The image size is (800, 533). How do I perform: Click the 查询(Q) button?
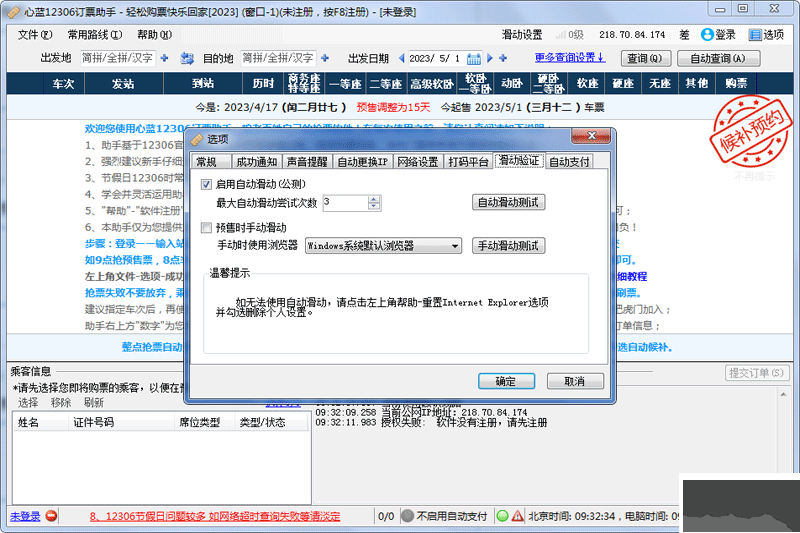click(645, 59)
